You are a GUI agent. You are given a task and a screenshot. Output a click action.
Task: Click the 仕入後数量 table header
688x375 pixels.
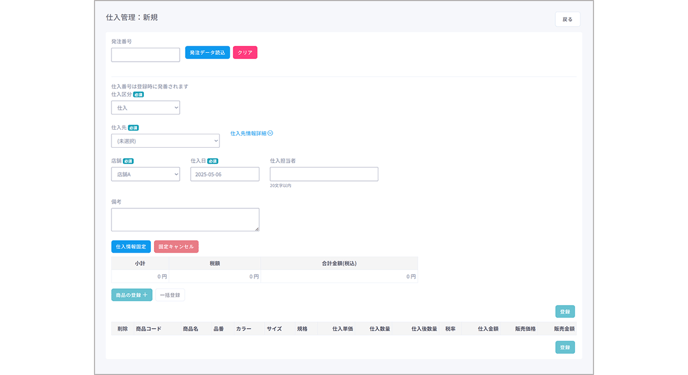coord(424,329)
